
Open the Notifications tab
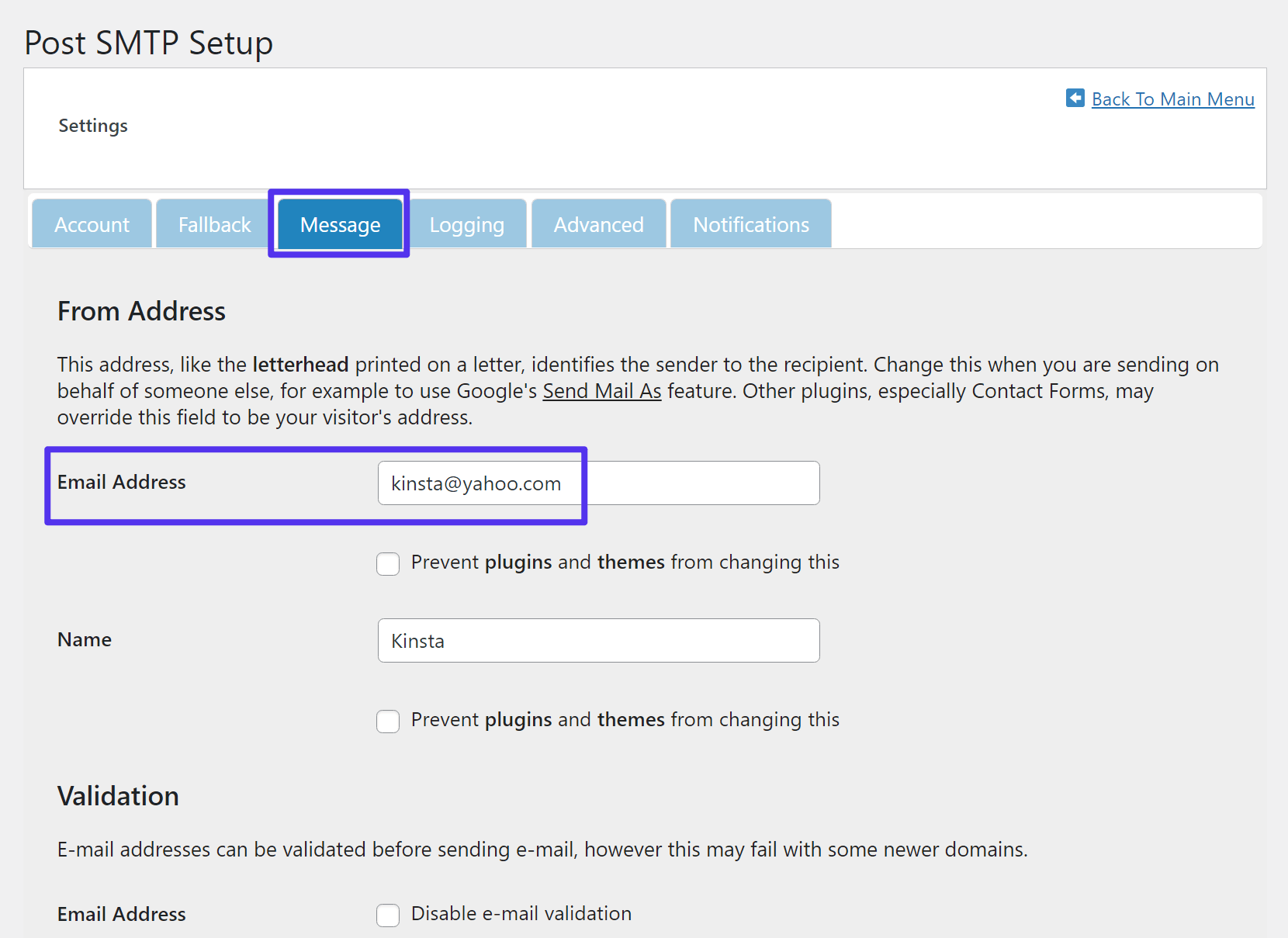750,224
